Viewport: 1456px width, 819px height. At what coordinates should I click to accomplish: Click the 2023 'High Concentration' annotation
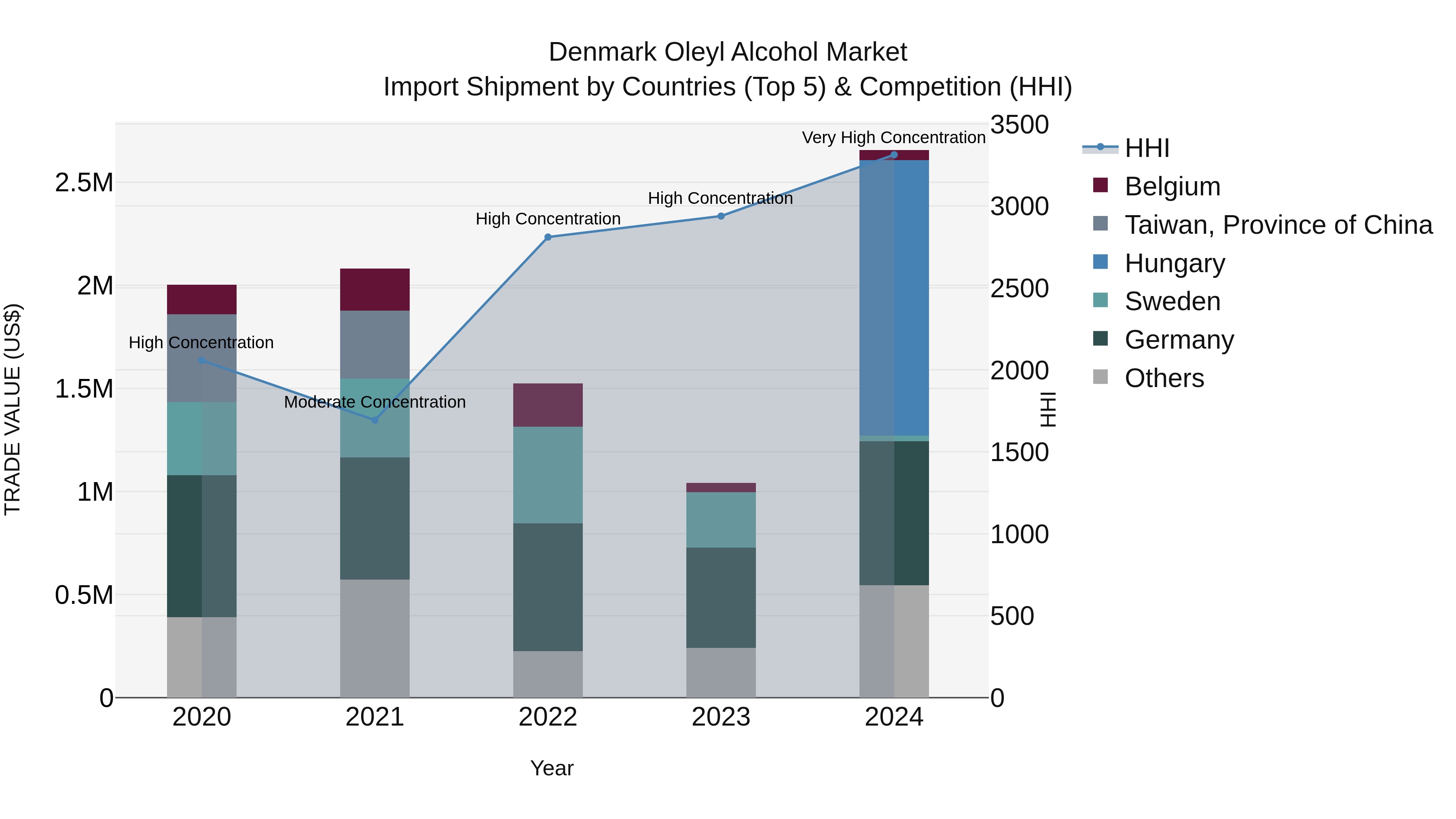[720, 199]
